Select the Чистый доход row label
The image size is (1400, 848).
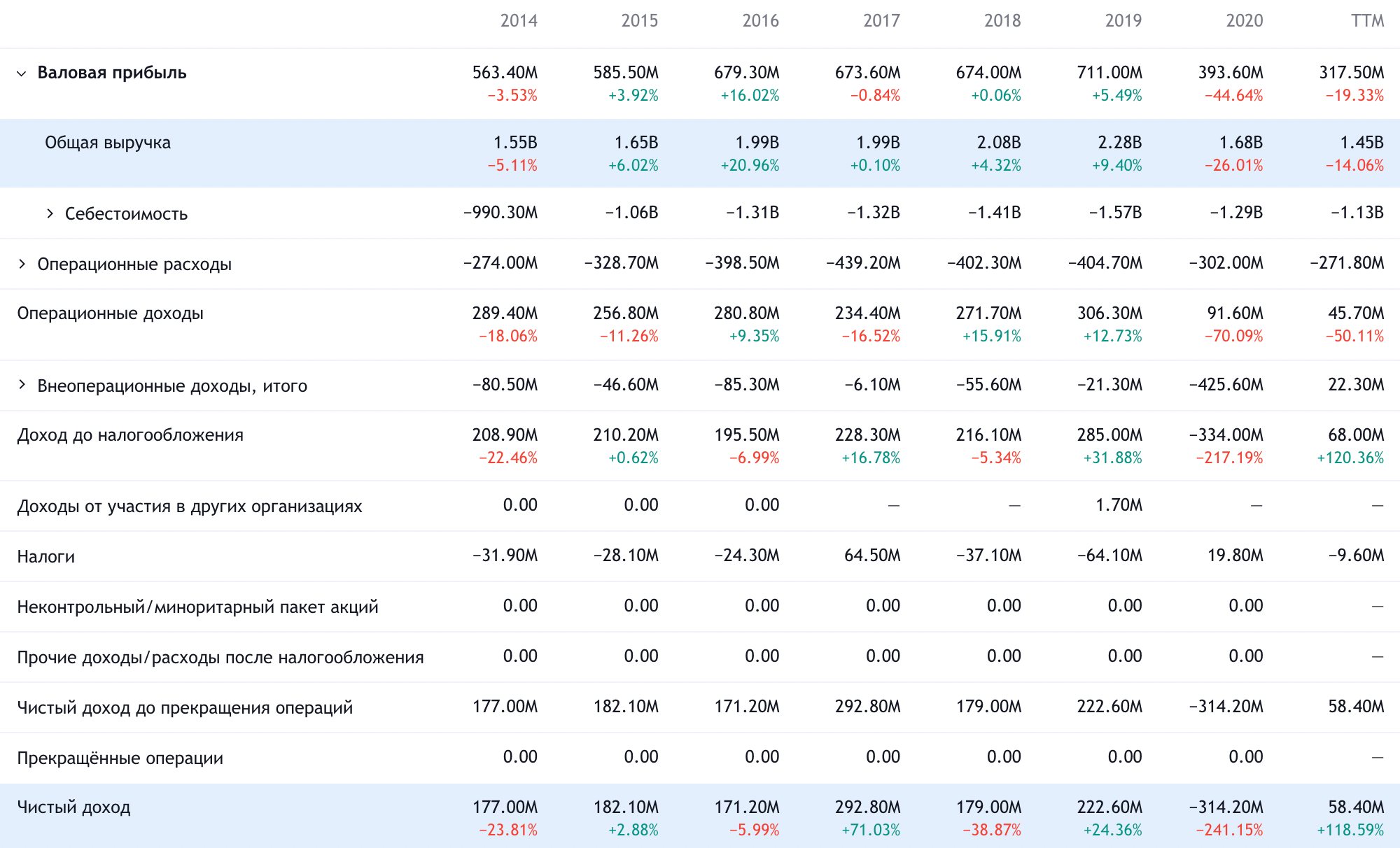click(x=74, y=807)
